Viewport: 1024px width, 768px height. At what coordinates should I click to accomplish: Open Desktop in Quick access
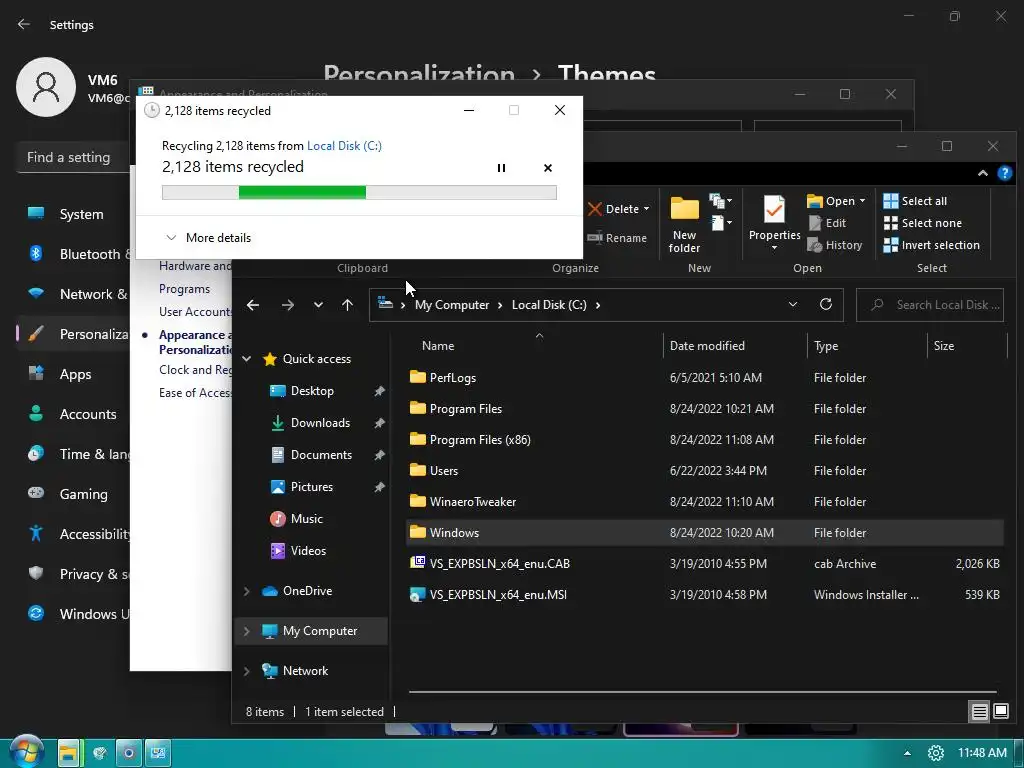pyautogui.click(x=312, y=391)
